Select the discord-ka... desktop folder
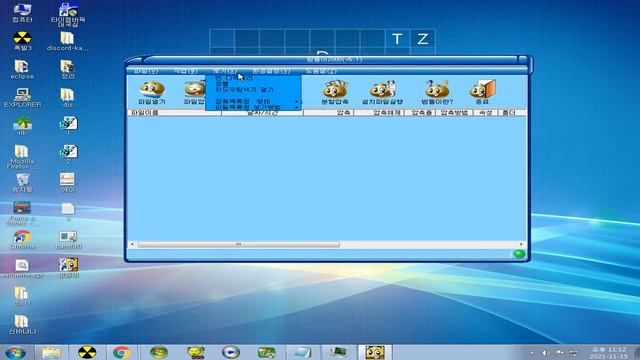 67,41
